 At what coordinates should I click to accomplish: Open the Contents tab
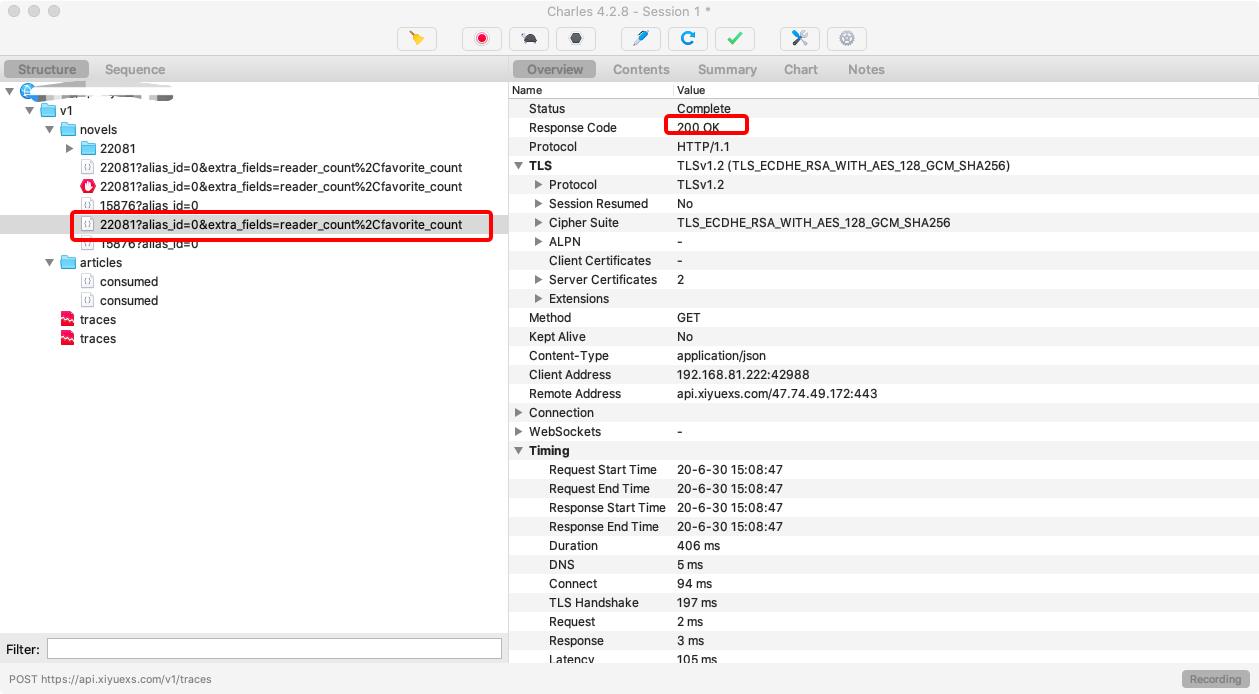(x=641, y=69)
